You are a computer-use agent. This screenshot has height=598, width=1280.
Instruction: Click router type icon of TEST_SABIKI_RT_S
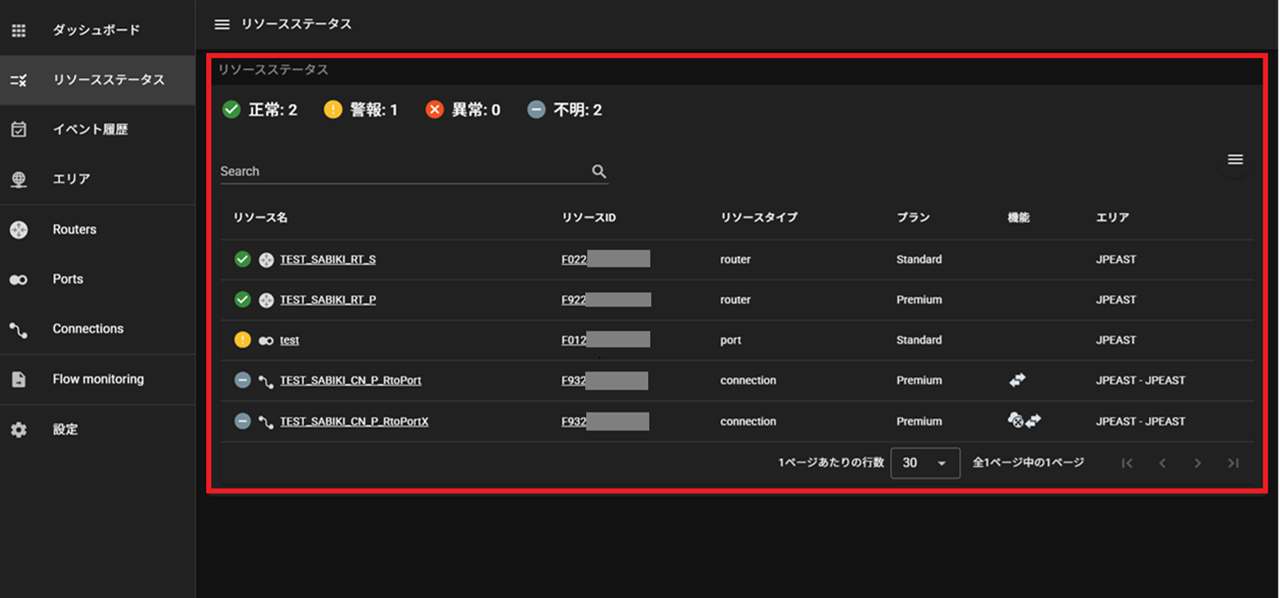(266, 259)
